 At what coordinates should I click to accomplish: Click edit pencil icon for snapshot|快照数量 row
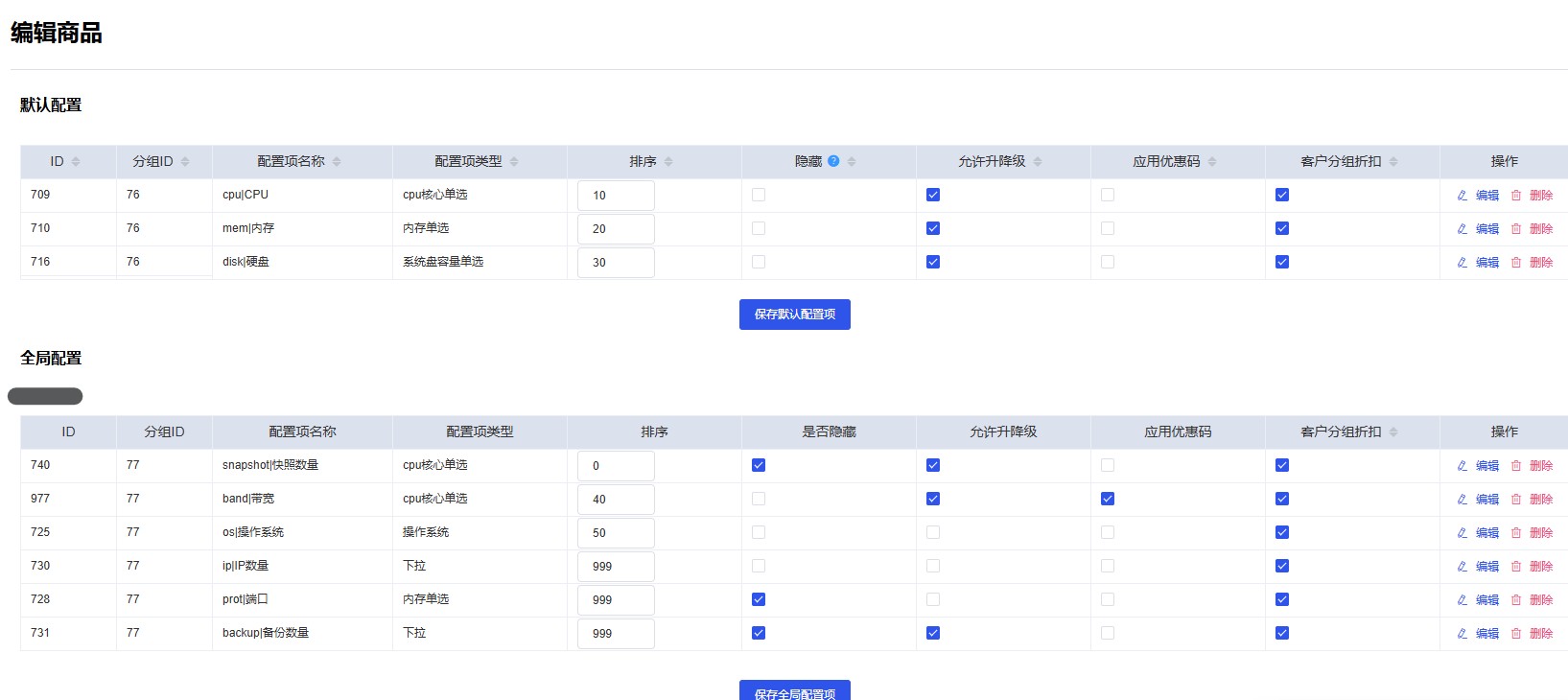coord(1462,466)
